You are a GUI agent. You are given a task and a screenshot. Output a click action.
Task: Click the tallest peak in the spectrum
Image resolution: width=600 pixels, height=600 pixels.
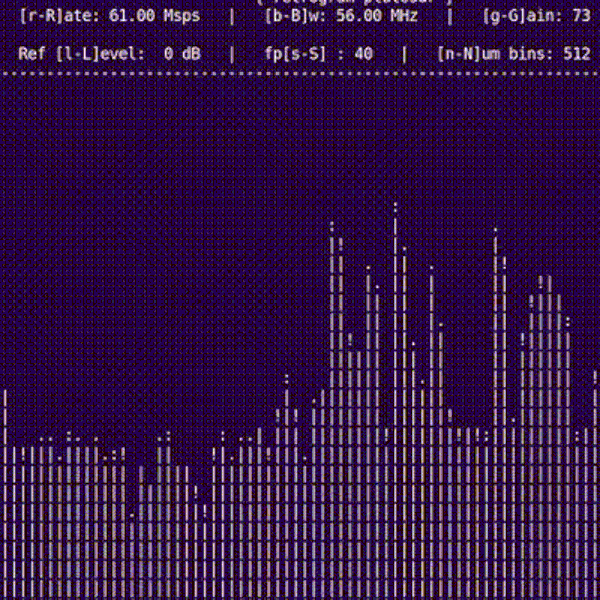pyautogui.click(x=395, y=215)
